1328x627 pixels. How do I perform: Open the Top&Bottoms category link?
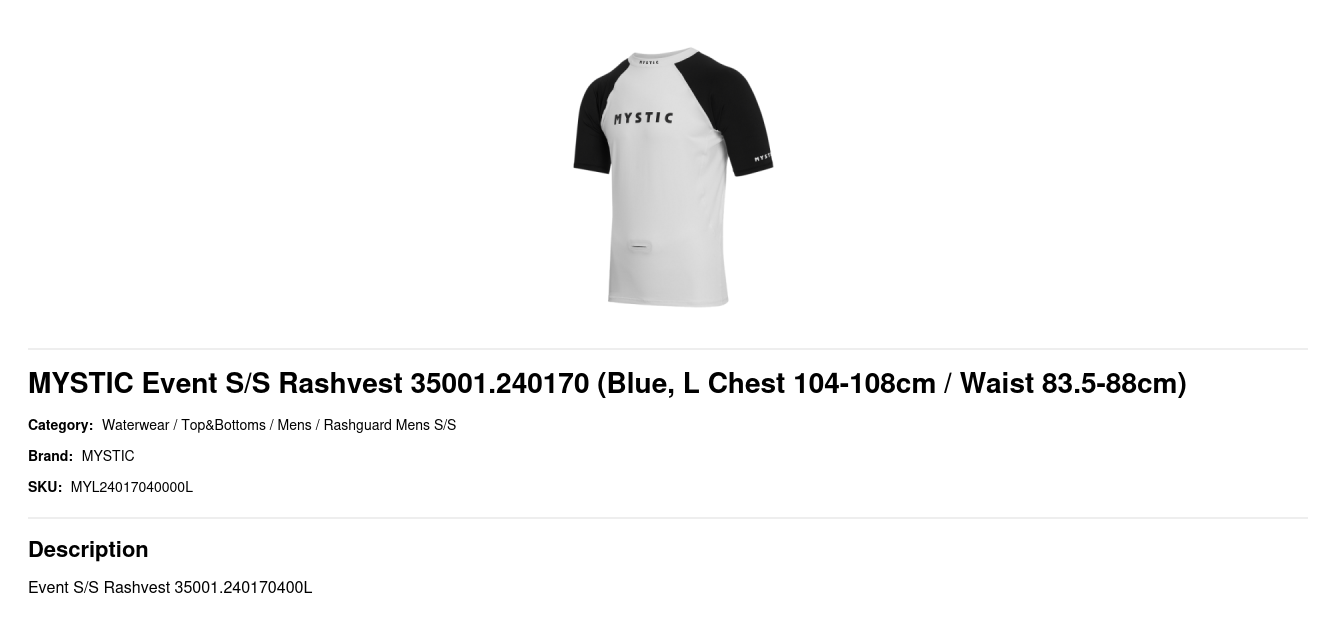click(x=223, y=425)
